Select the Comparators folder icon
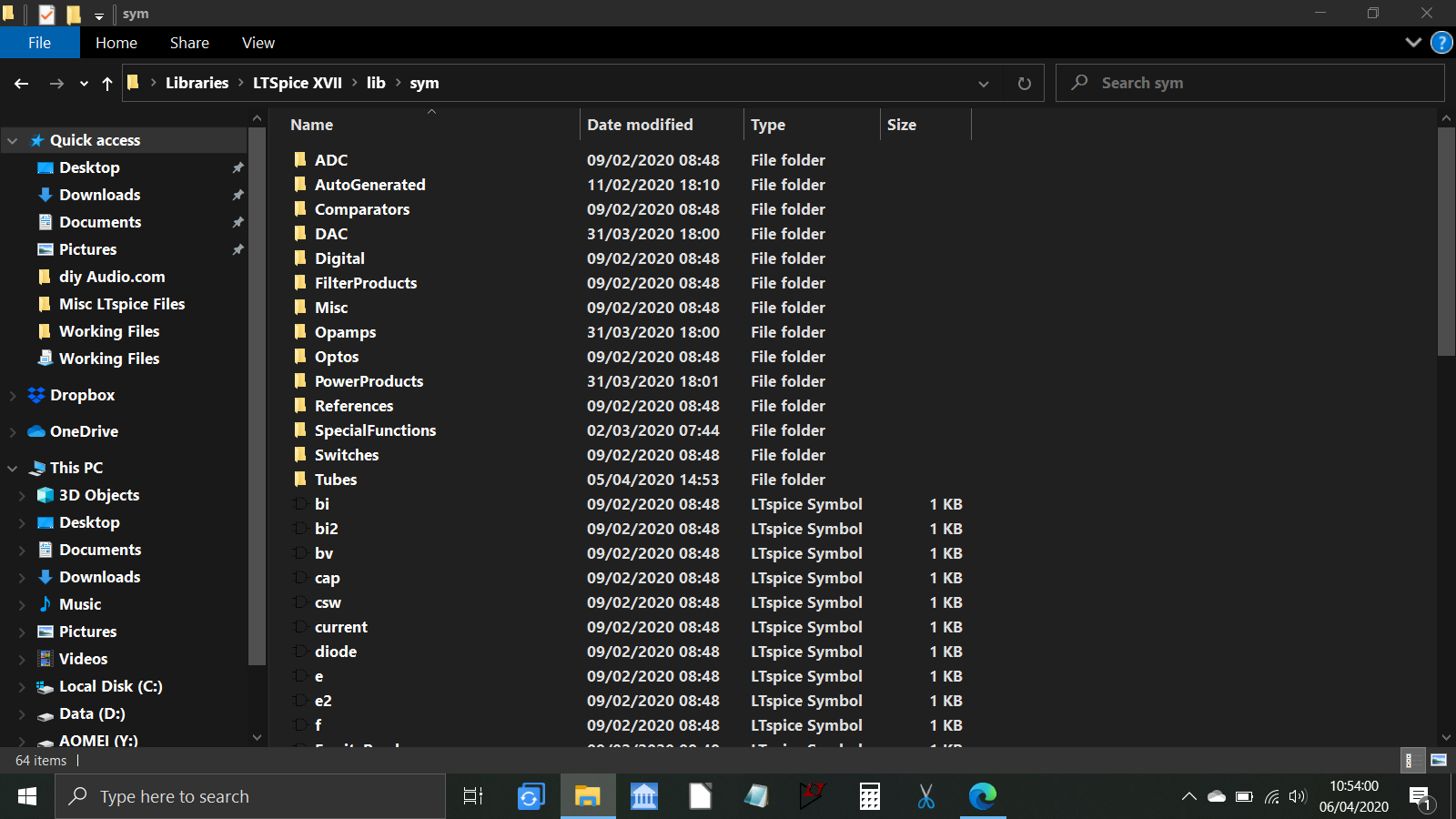The width and height of the screenshot is (1456, 819). [x=300, y=208]
